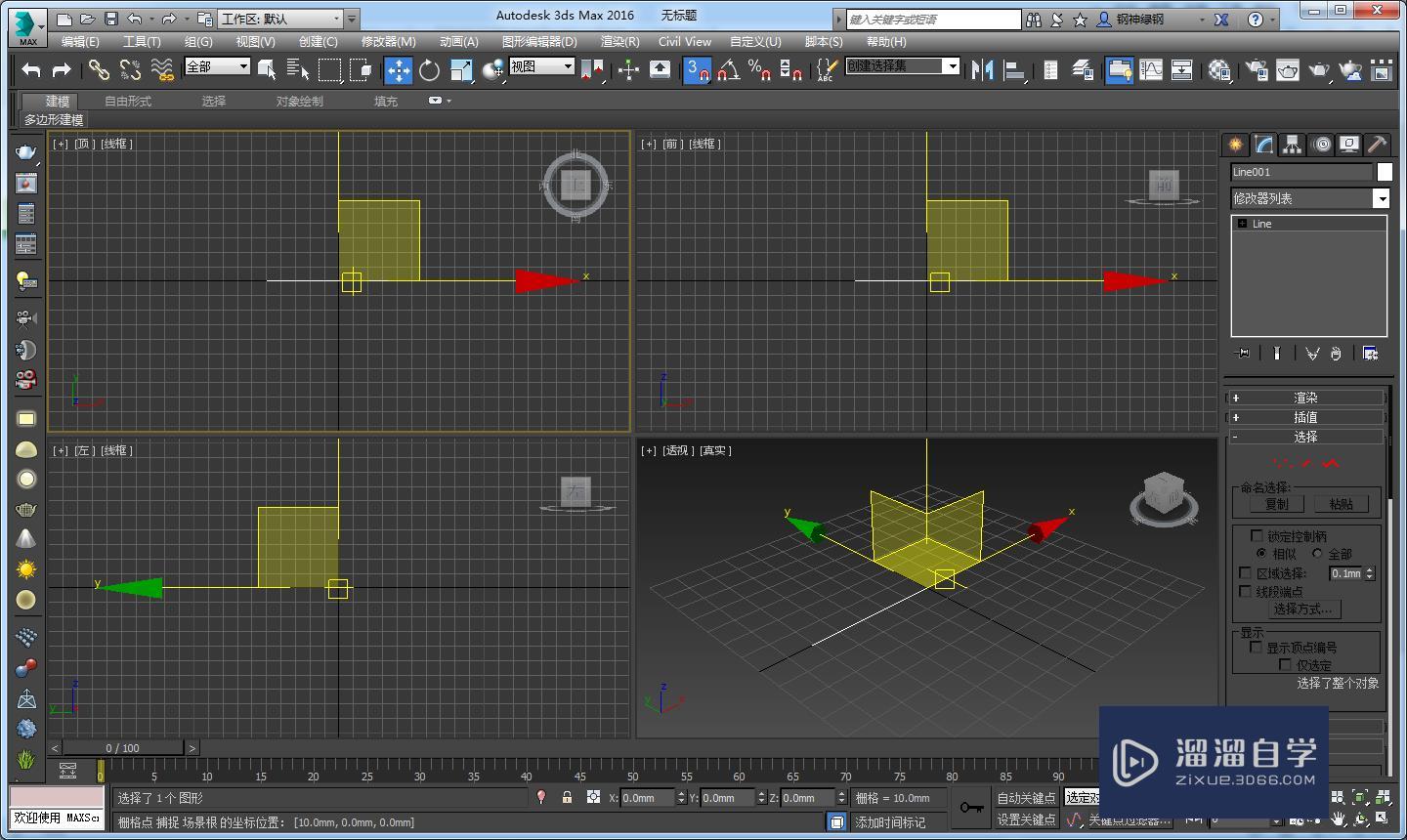Switch to the 自由形式 ribbon tab
This screenshot has width=1407, height=840.
(128, 101)
